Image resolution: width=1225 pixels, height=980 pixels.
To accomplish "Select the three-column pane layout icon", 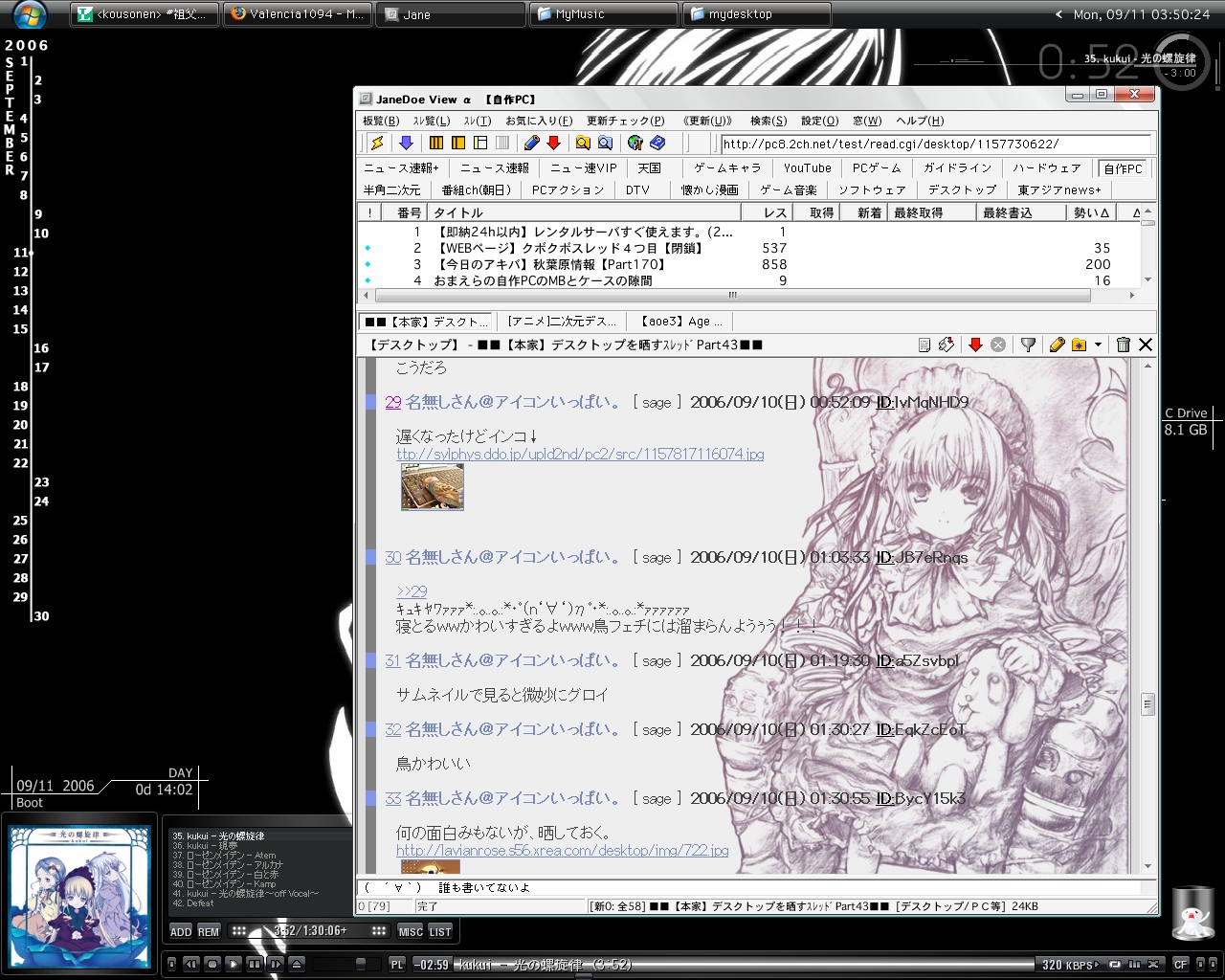I will pos(436,143).
